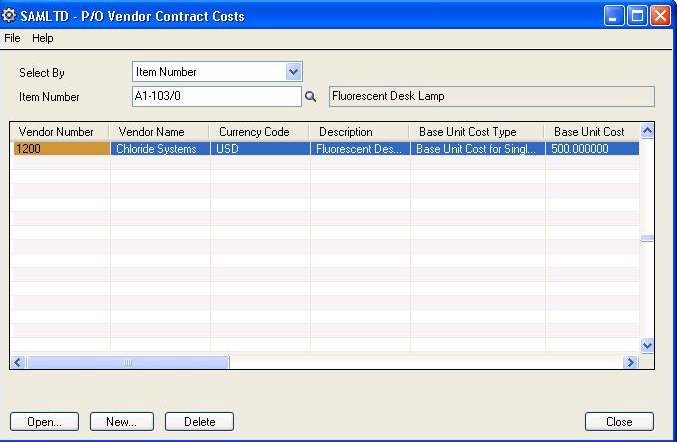The image size is (677, 442).
Task: Click the Fluorescent Desk Lamp description field
Action: click(x=492, y=96)
